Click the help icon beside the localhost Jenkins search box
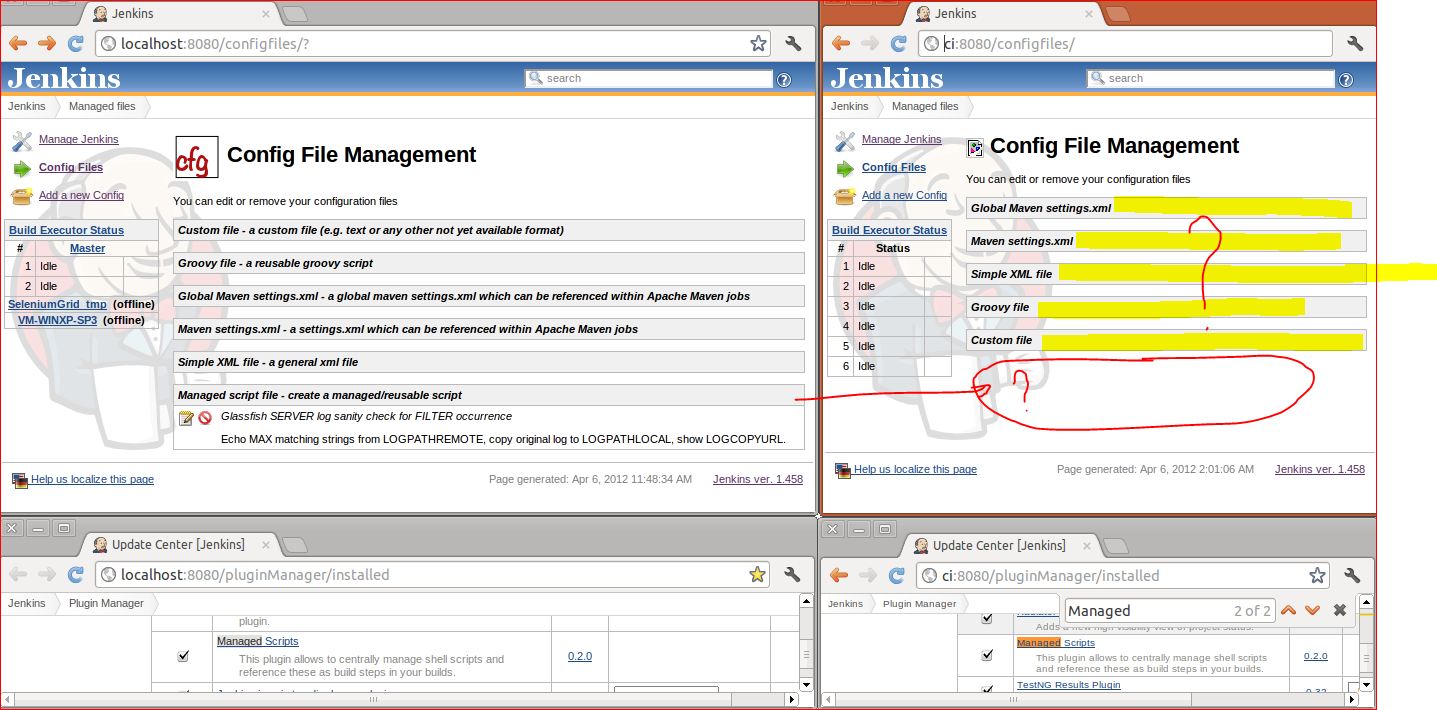 784,79
